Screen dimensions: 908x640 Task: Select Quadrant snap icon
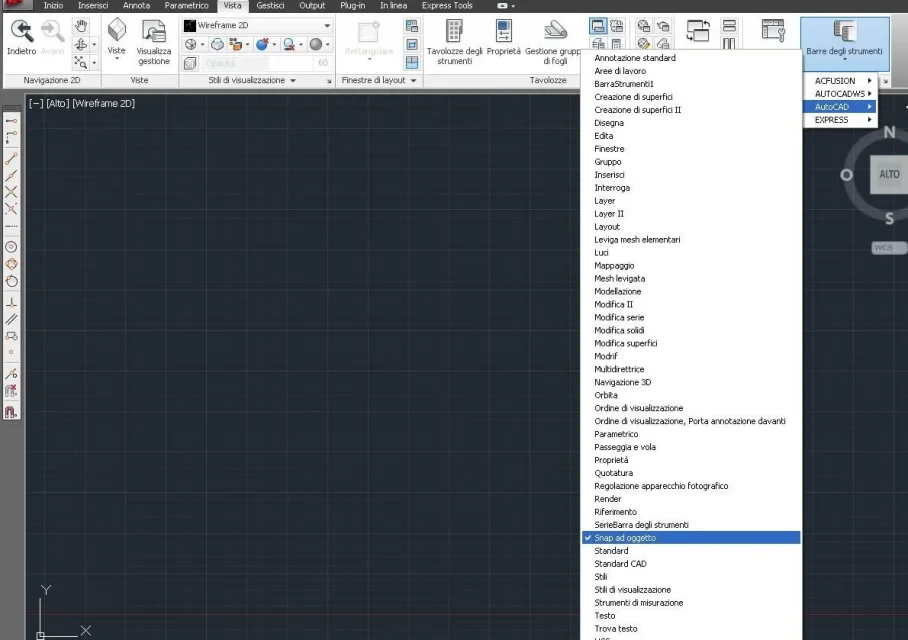click(x=11, y=264)
